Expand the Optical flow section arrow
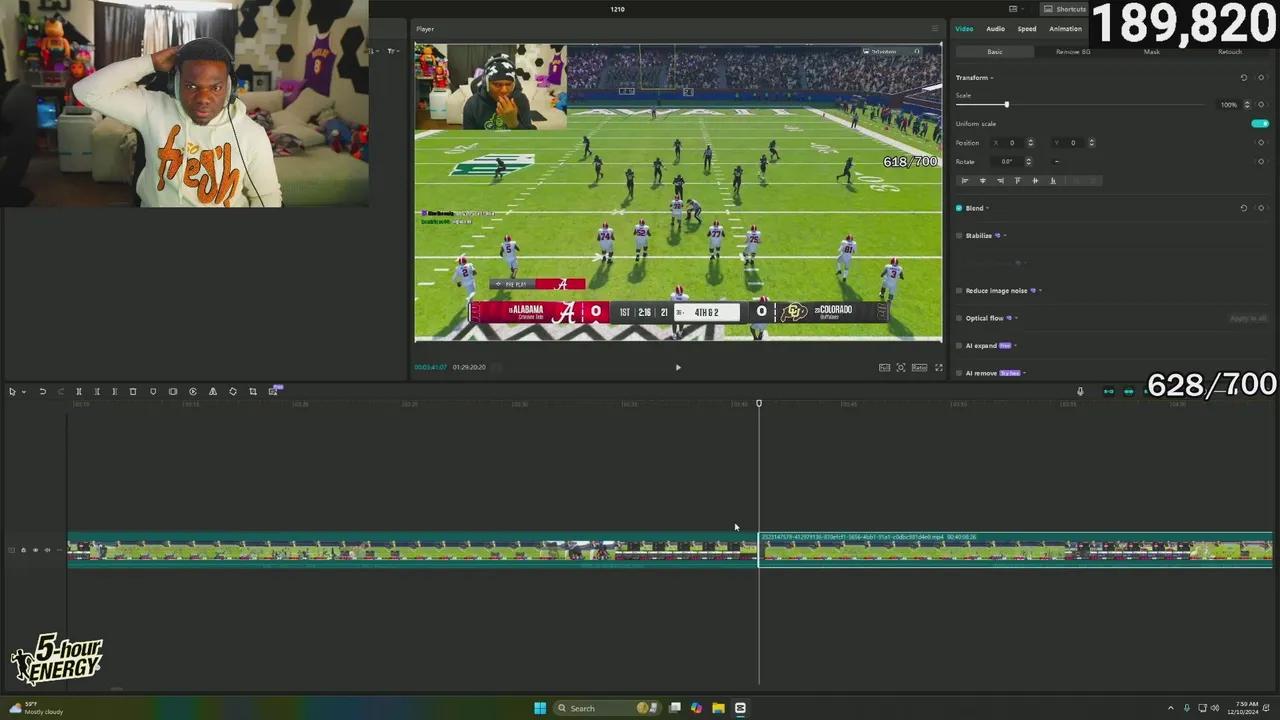The width and height of the screenshot is (1280, 720). pyautogui.click(x=1017, y=318)
